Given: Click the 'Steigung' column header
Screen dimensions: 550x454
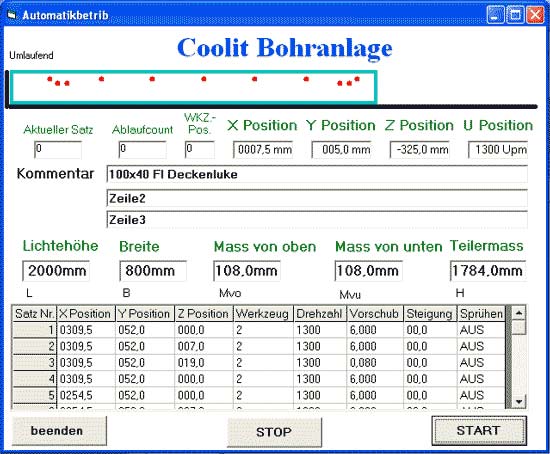Looking at the screenshot, I should (430, 314).
